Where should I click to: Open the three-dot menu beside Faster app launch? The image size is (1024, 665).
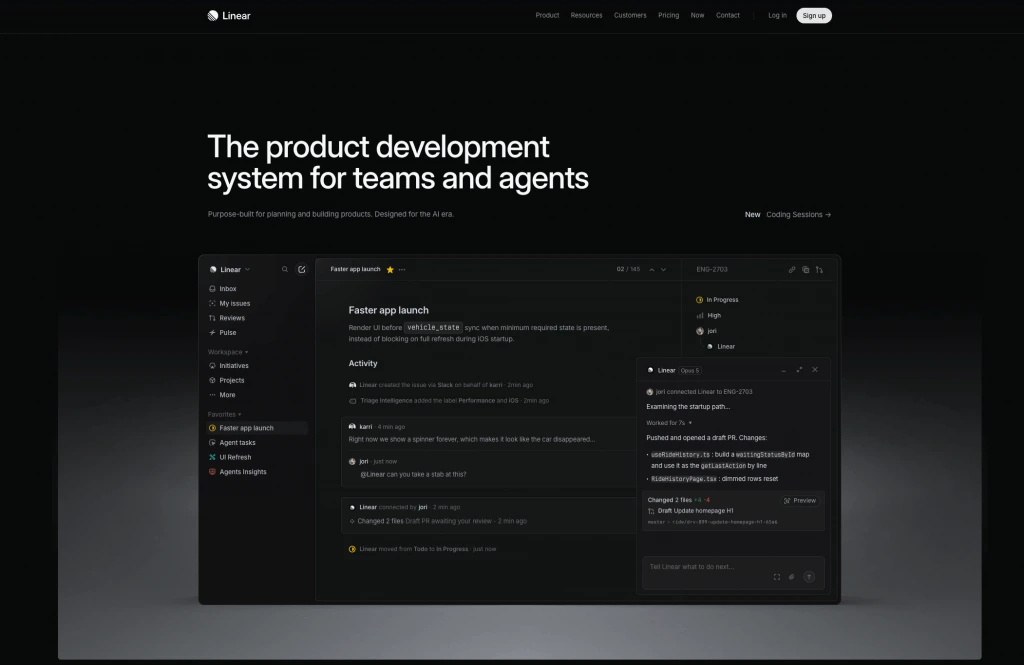[x=402, y=269]
